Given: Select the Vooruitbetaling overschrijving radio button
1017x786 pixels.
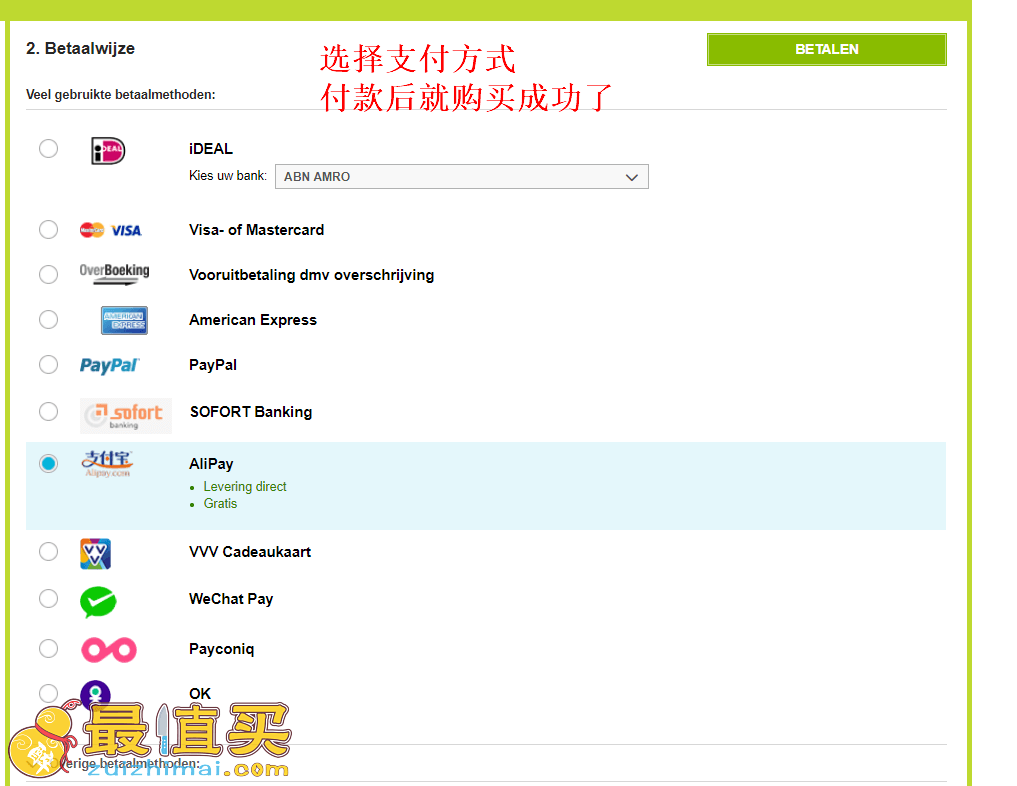Looking at the screenshot, I should [48, 274].
